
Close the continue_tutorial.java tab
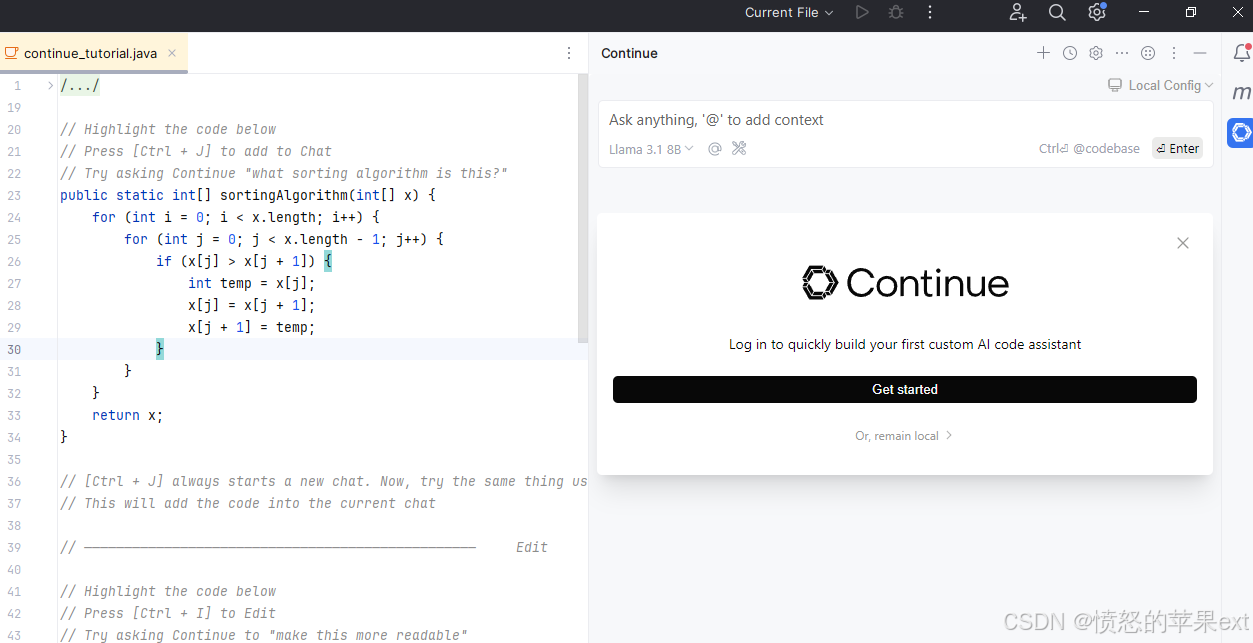tap(172, 53)
